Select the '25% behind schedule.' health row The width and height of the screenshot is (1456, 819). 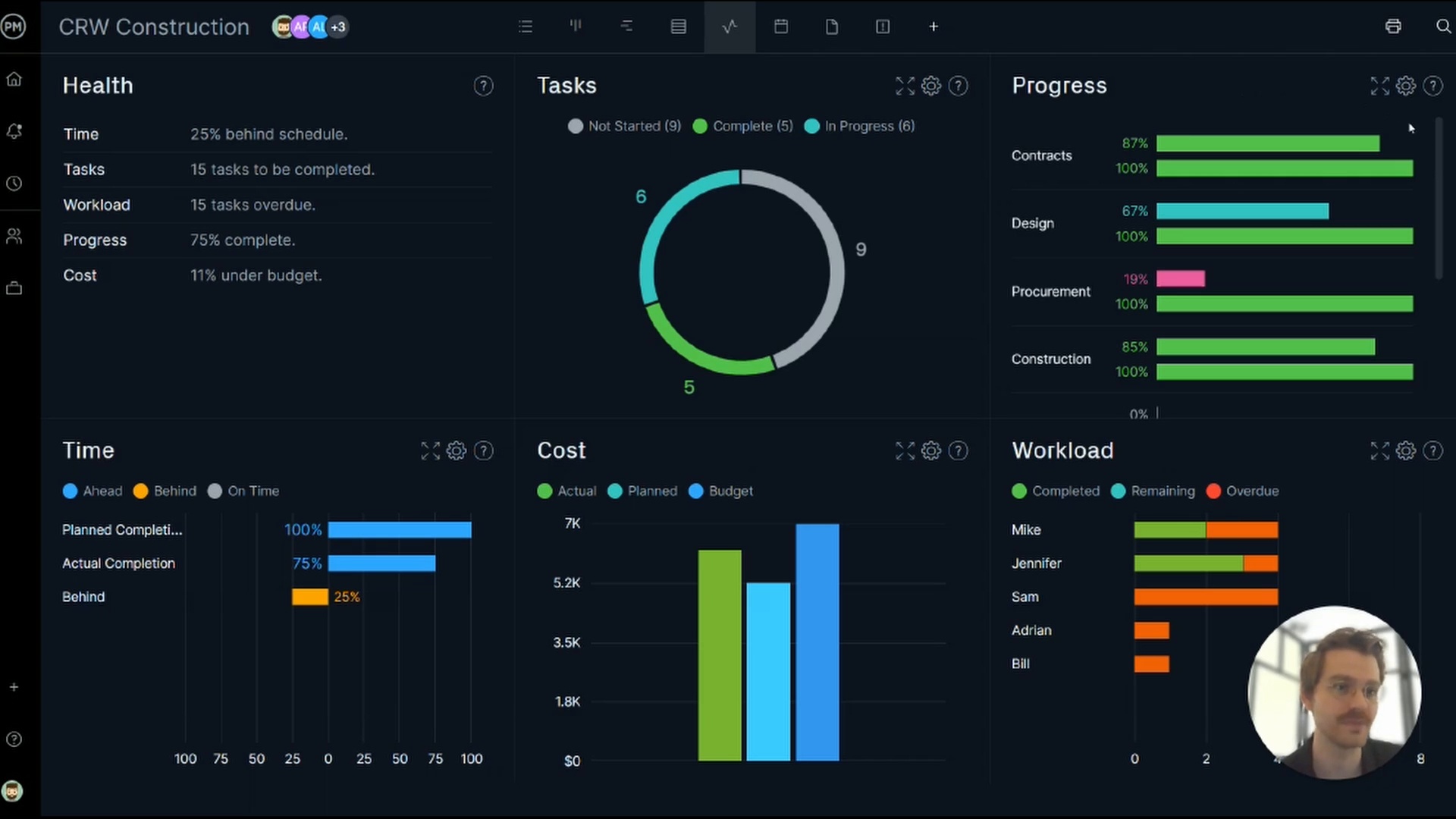coord(278,134)
